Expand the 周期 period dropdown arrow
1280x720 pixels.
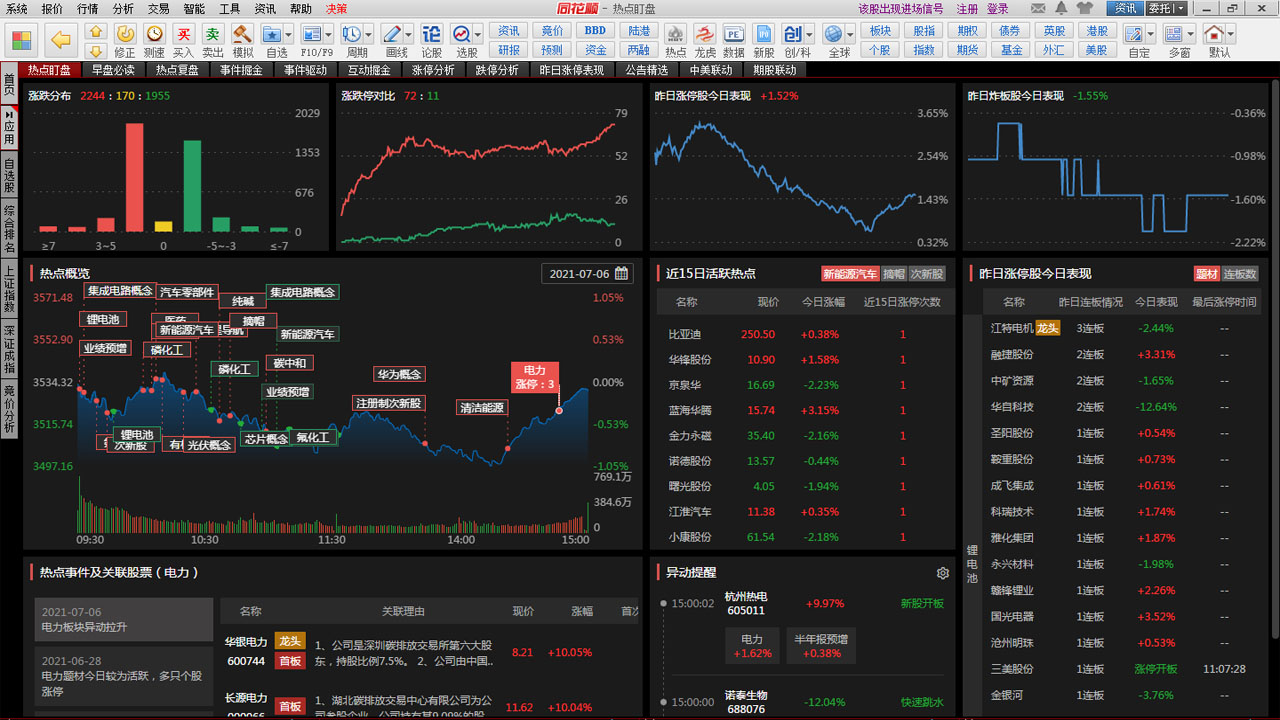[369, 34]
